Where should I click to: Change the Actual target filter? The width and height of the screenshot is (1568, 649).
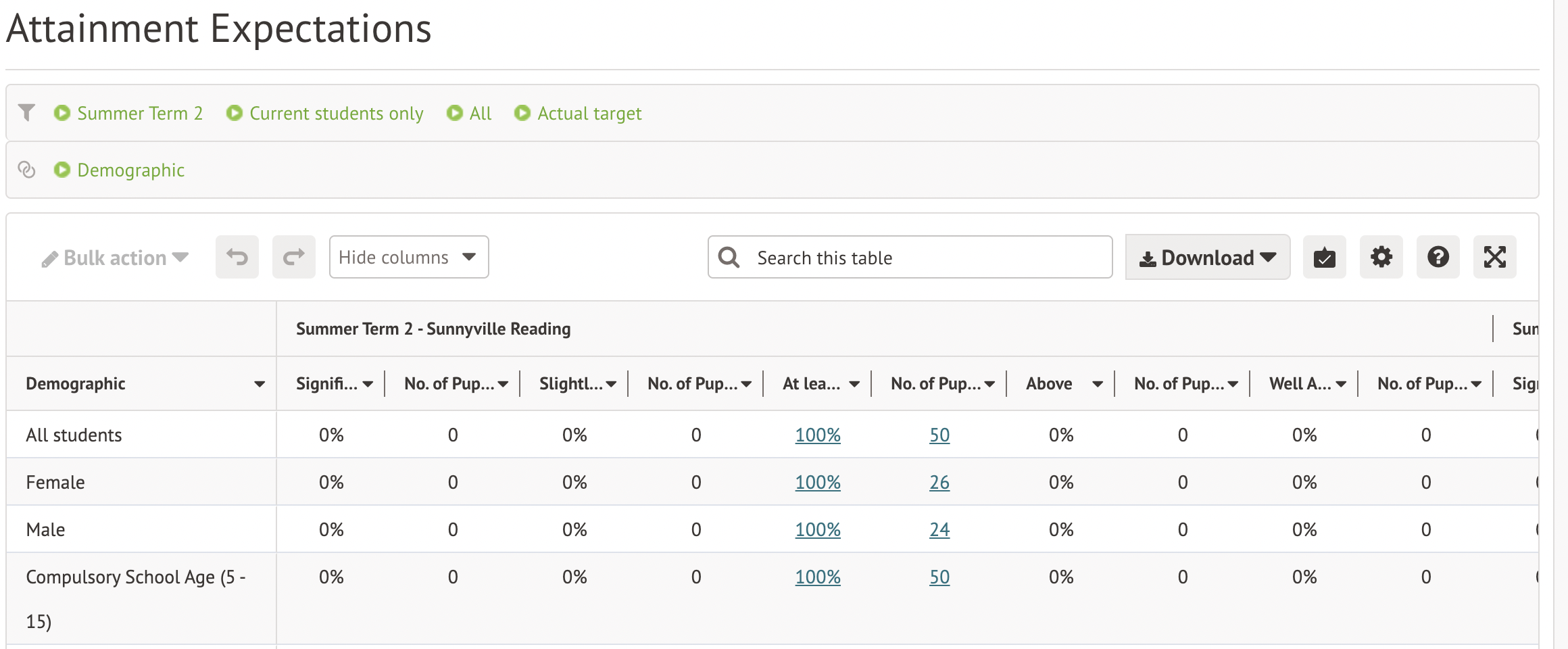(x=578, y=114)
